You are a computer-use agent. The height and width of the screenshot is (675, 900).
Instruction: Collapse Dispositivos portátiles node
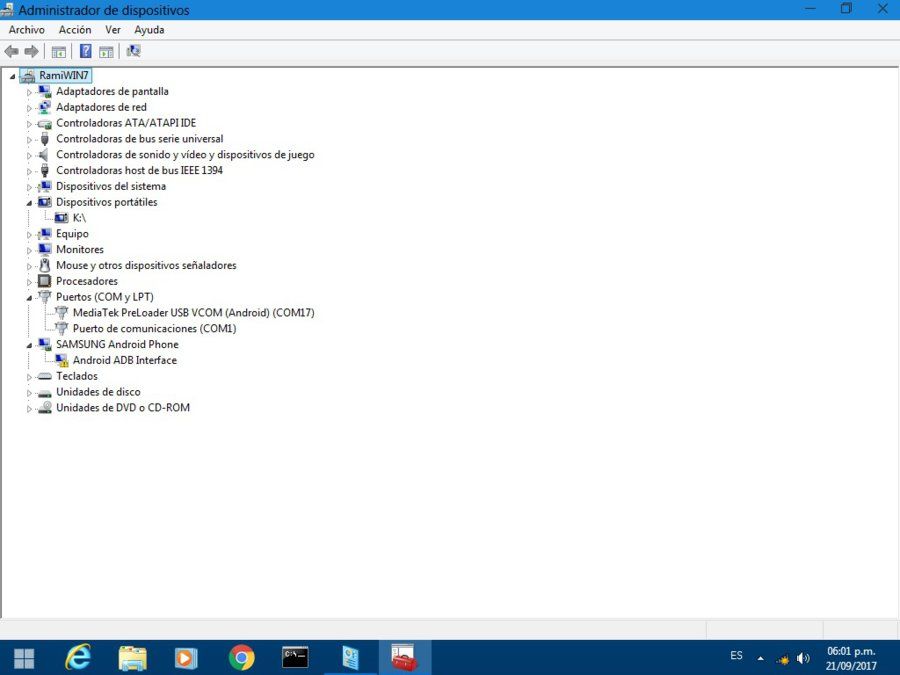tap(29, 203)
